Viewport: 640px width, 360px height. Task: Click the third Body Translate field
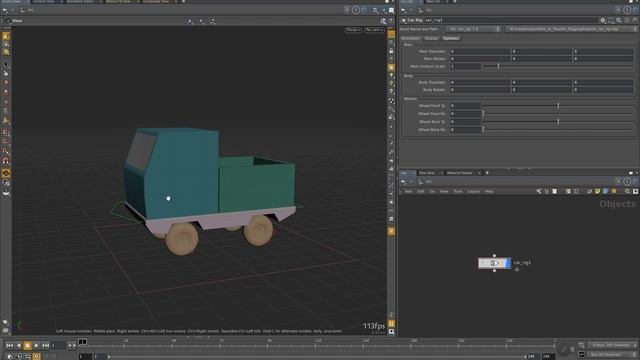click(x=604, y=82)
